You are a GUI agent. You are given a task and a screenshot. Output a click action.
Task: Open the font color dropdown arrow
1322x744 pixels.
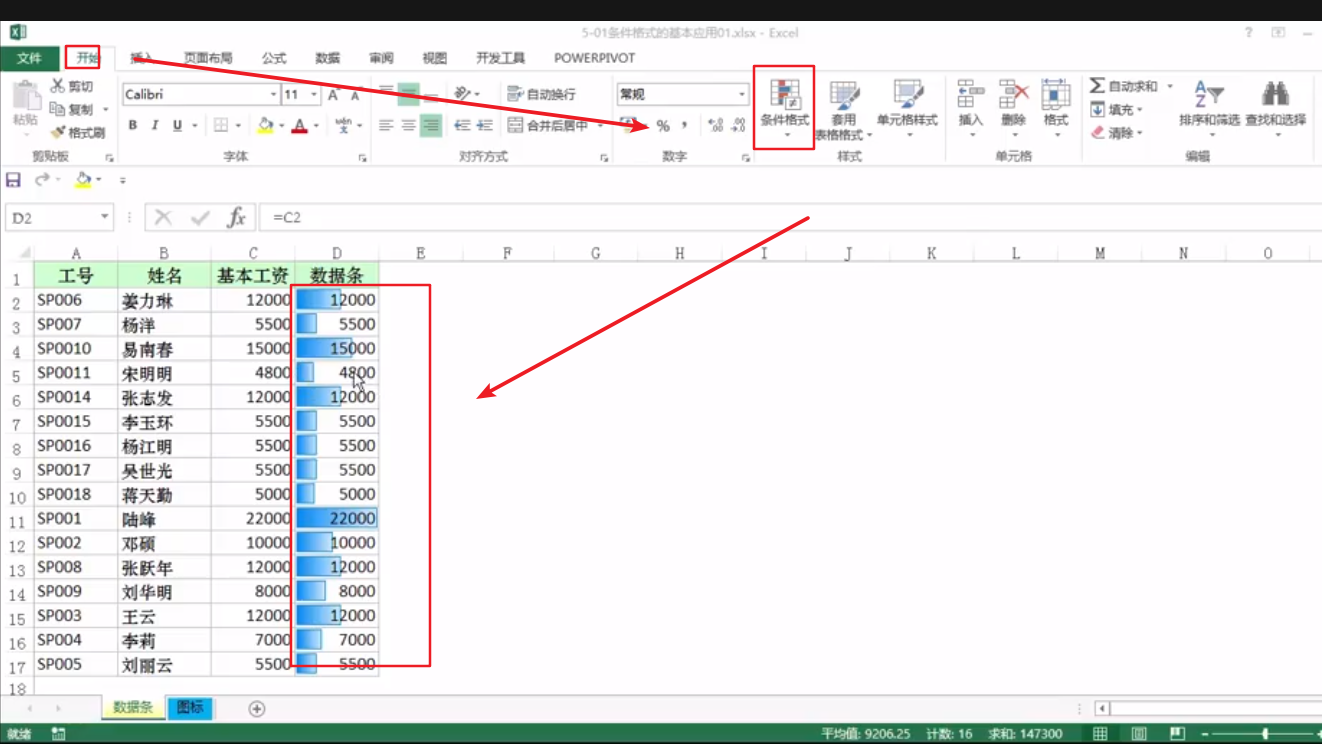tap(316, 126)
